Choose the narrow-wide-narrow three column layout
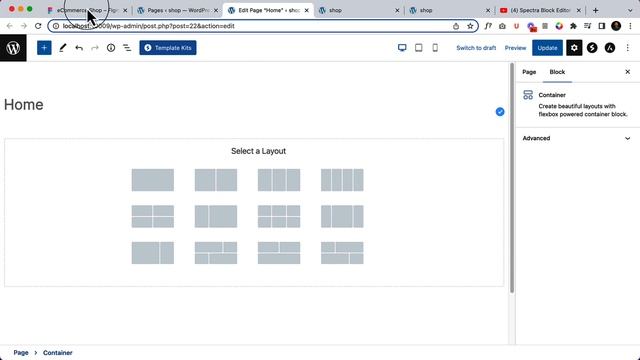The image size is (640, 360). point(342,216)
